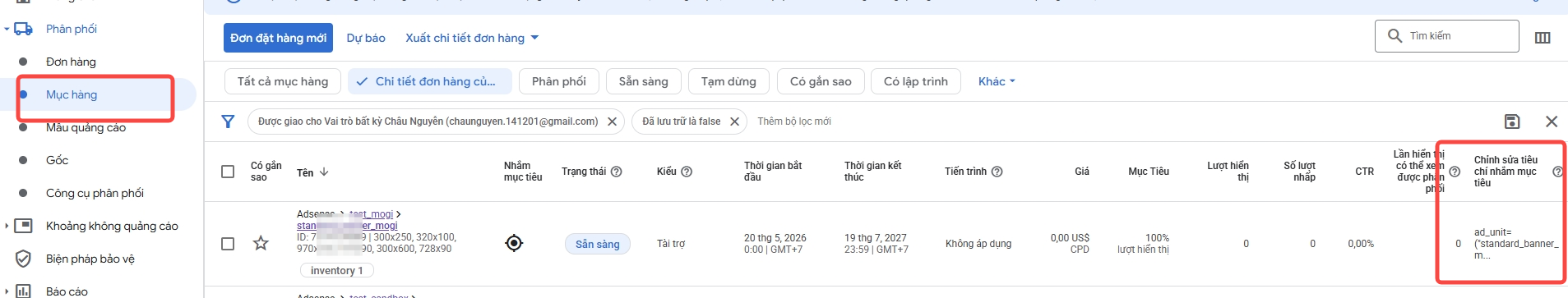
Task: Click the Tài trợ type cell
Action: point(671,244)
